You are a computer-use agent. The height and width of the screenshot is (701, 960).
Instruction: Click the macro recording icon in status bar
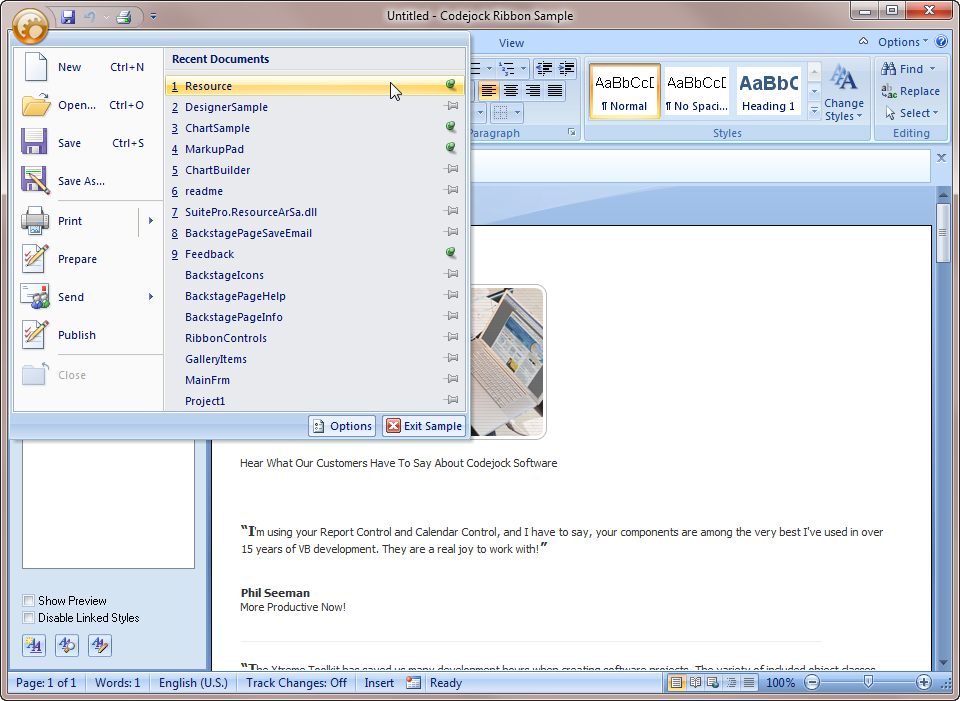pyautogui.click(x=413, y=683)
